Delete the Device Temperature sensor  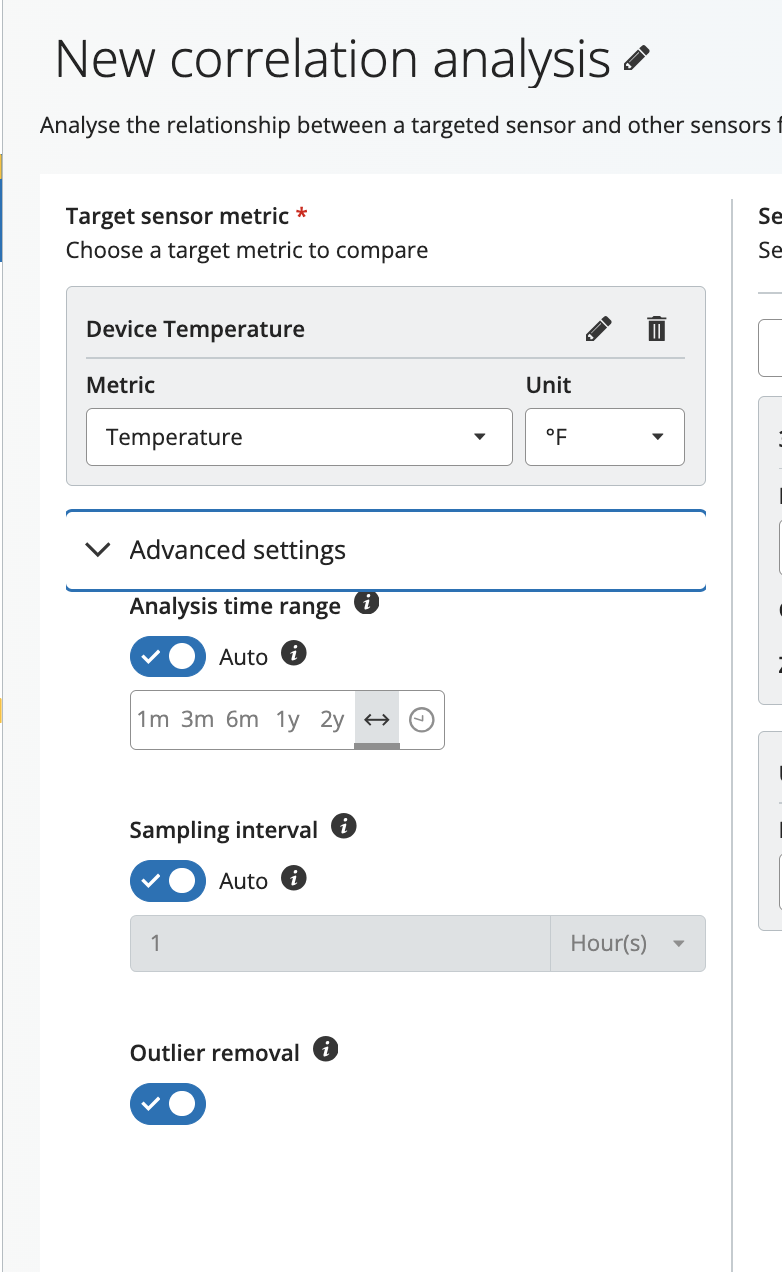point(656,329)
